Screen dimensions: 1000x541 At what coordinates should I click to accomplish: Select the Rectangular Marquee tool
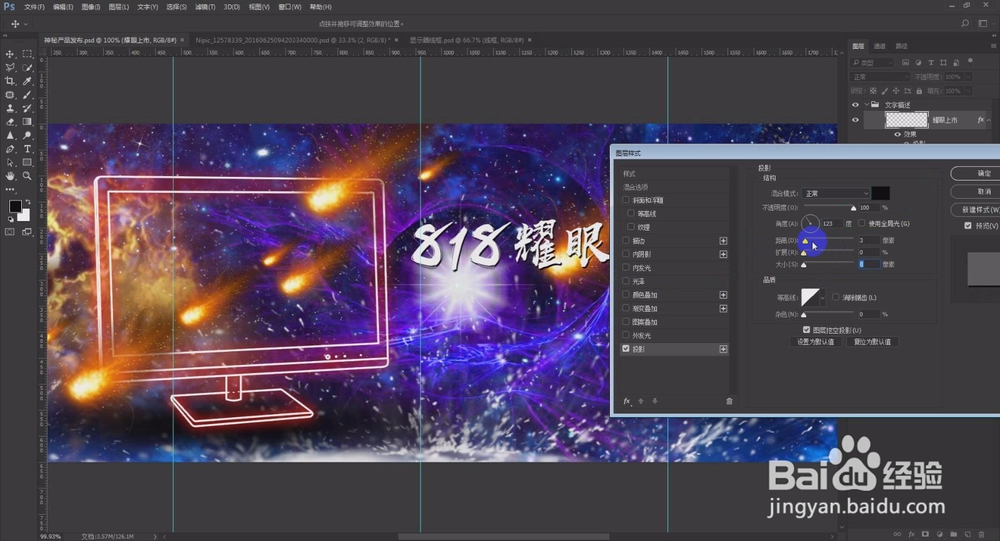coord(27,54)
